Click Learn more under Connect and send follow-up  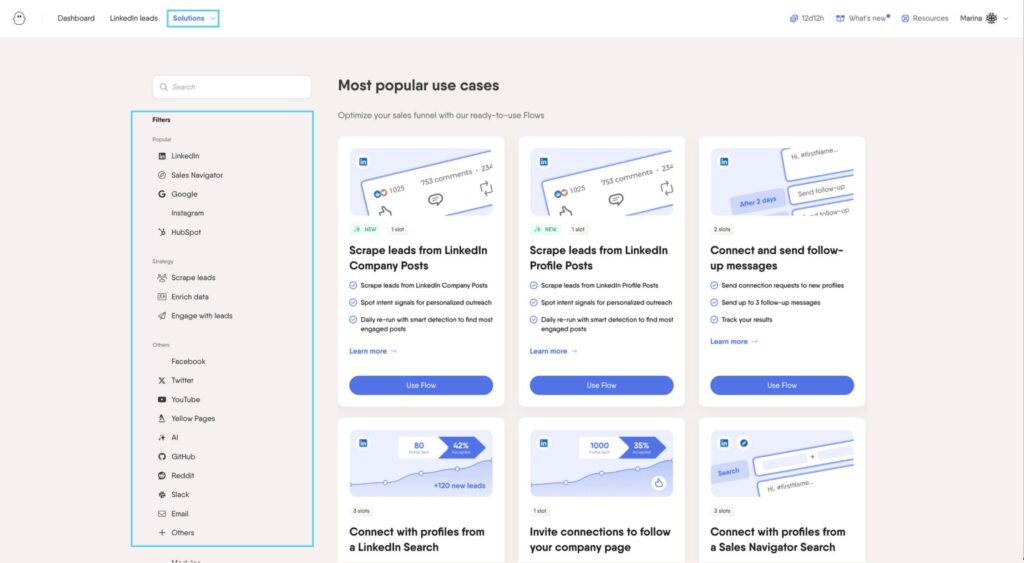[734, 342]
